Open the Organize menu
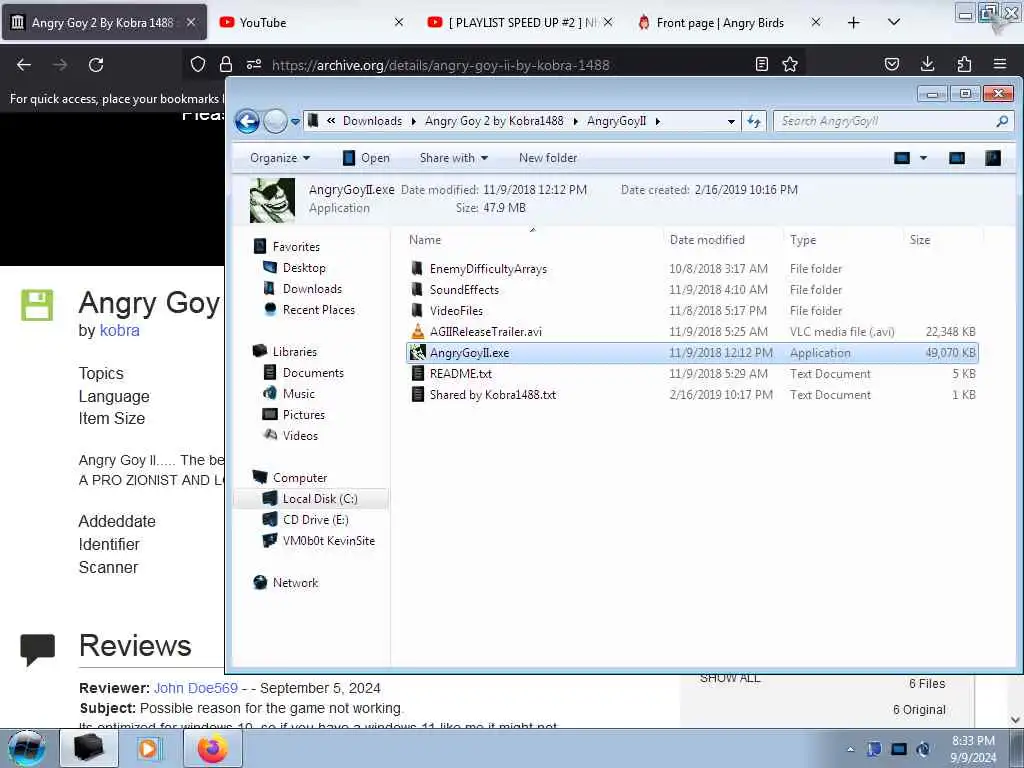The height and width of the screenshot is (768, 1024). [x=280, y=158]
